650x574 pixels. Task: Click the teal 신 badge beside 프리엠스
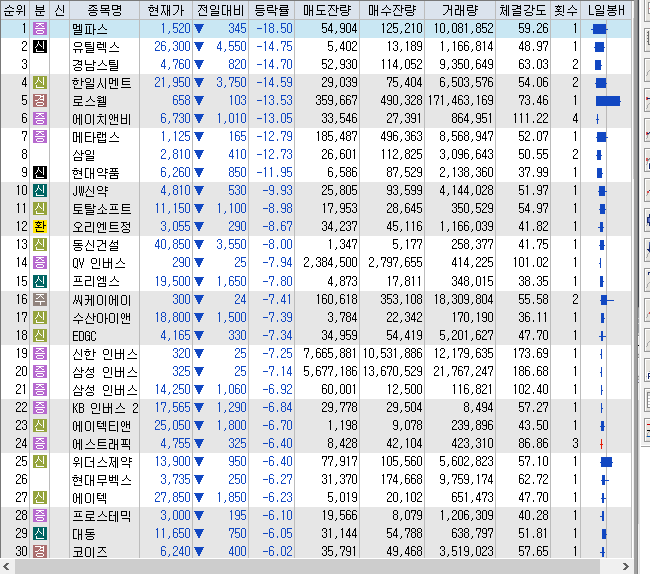coord(40,281)
